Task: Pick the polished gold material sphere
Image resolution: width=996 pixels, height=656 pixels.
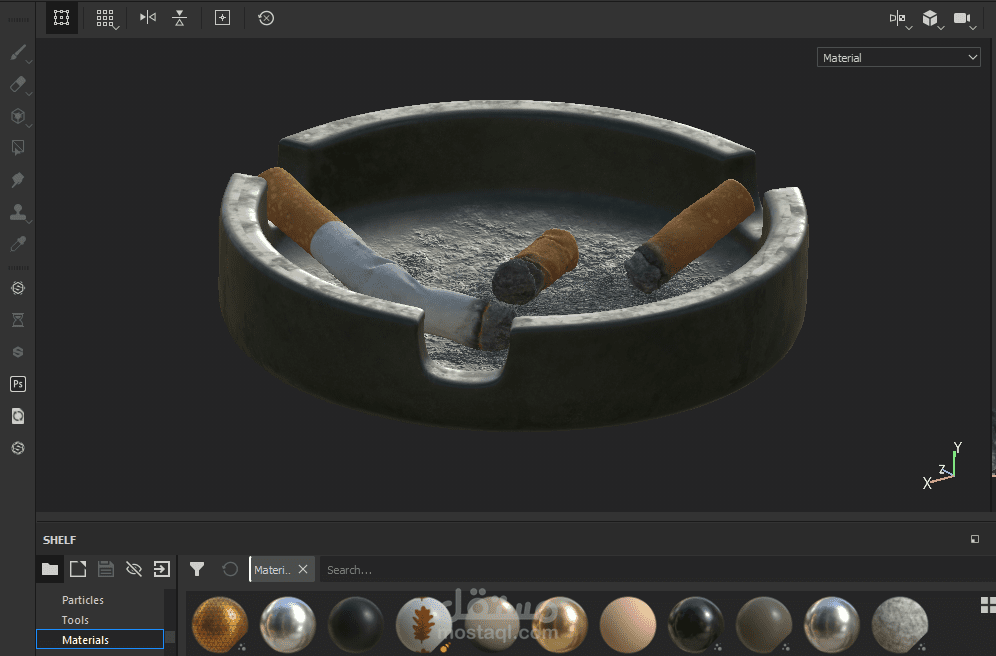Action: (x=560, y=625)
